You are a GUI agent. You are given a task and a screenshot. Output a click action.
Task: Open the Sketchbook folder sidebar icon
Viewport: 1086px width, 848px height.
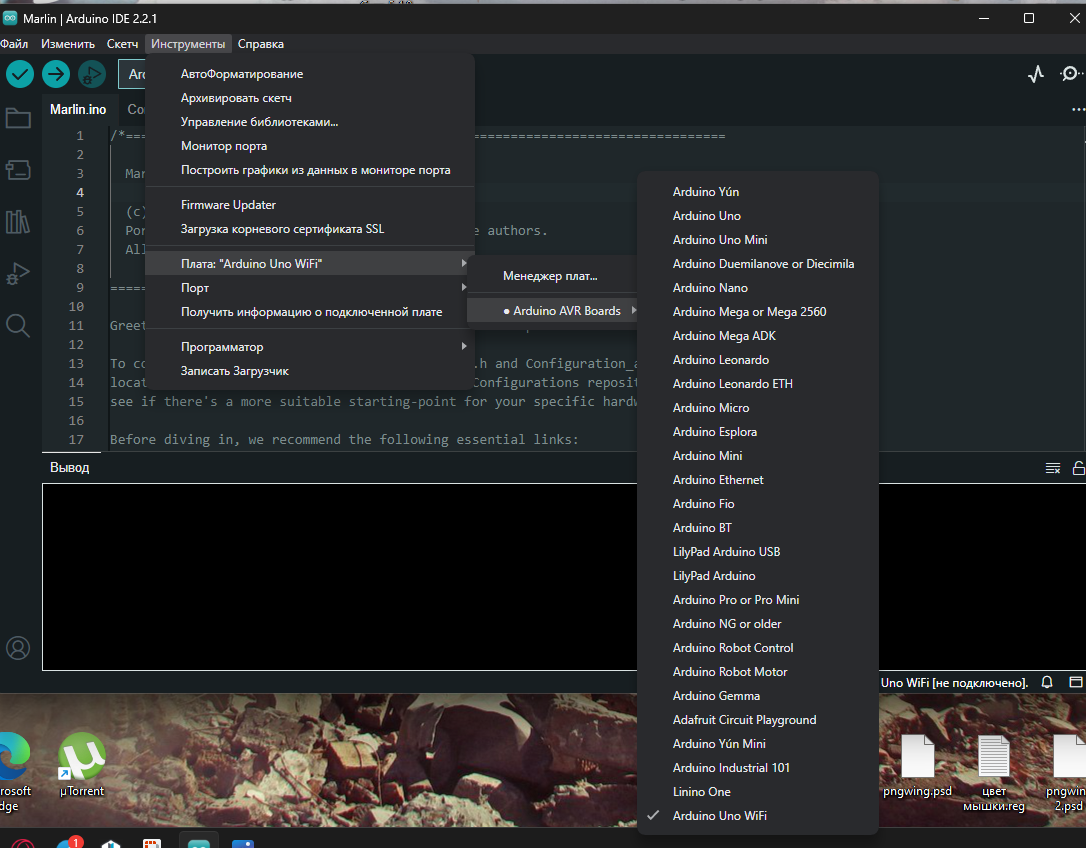(x=18, y=119)
